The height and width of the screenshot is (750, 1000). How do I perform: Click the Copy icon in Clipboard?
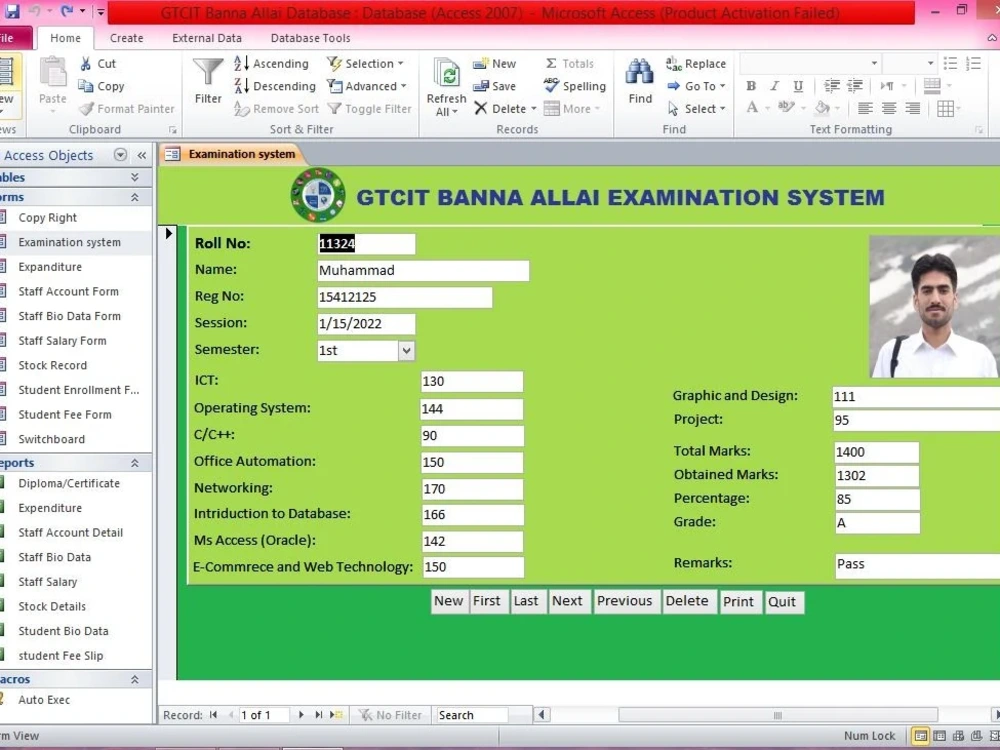point(85,85)
